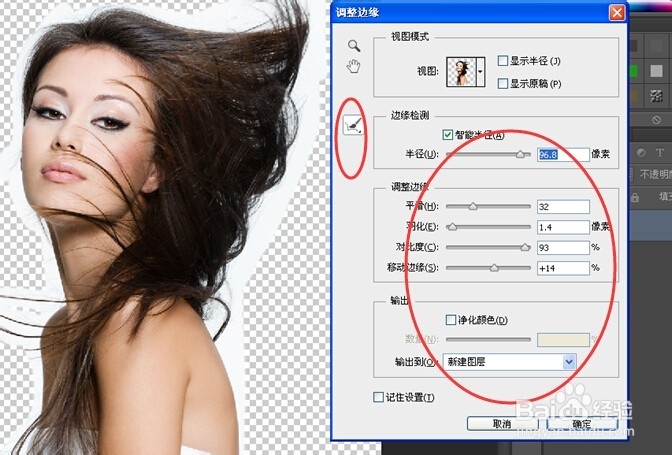This screenshot has width=672, height=455.
Task: Click the 半径 radius slider handle
Action: (x=520, y=154)
